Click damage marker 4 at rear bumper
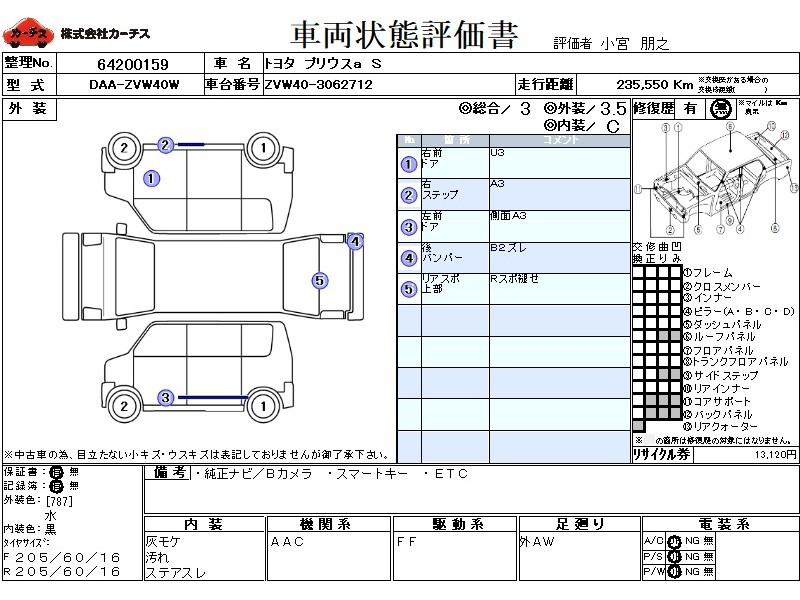 354,241
